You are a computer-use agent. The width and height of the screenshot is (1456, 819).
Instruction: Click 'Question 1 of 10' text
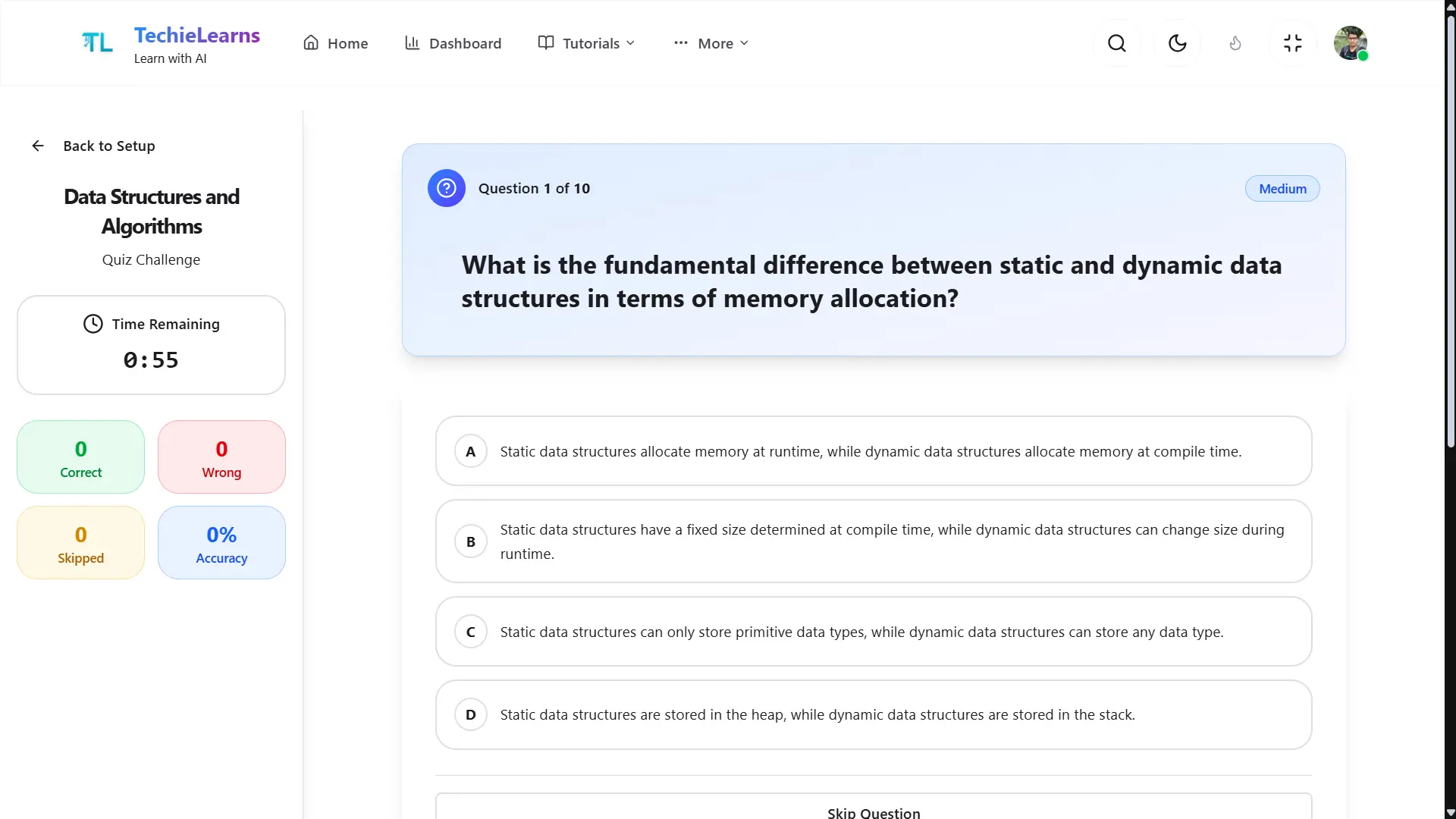tap(534, 188)
